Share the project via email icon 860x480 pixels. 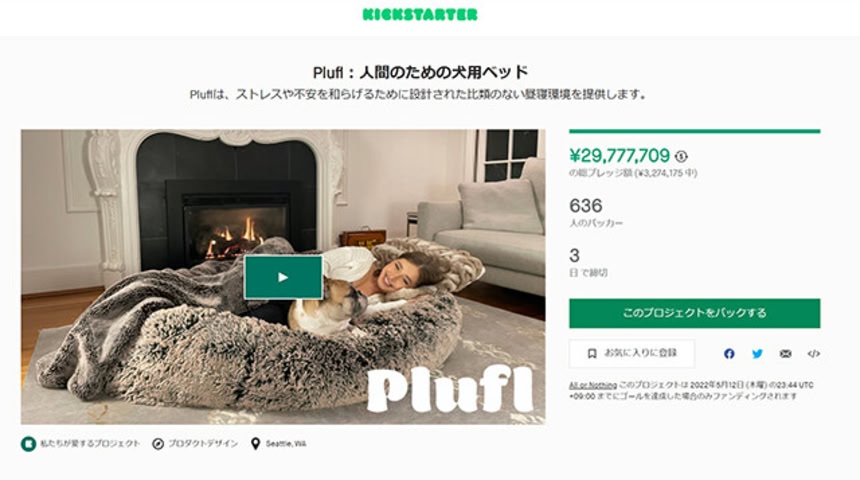[x=785, y=354]
